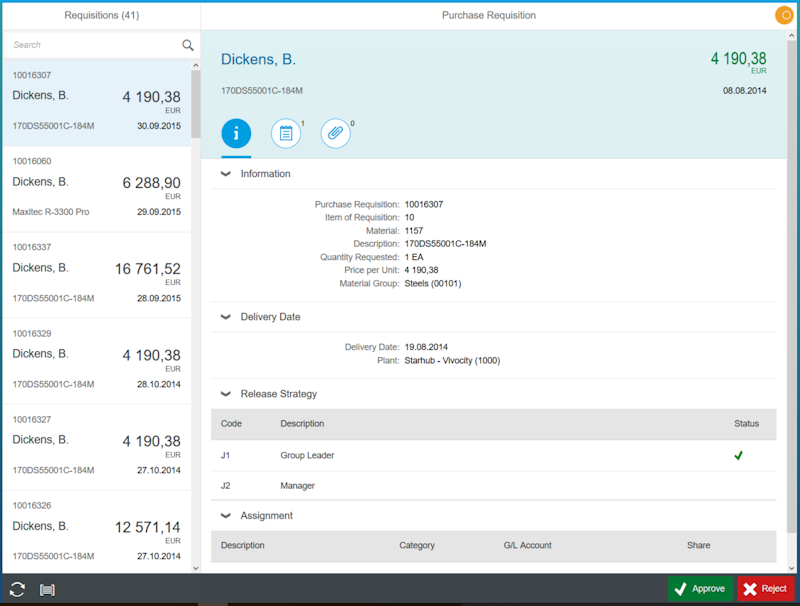Image resolution: width=800 pixels, height=606 pixels.
Task: Click the orange user avatar in the header
Action: (x=784, y=15)
